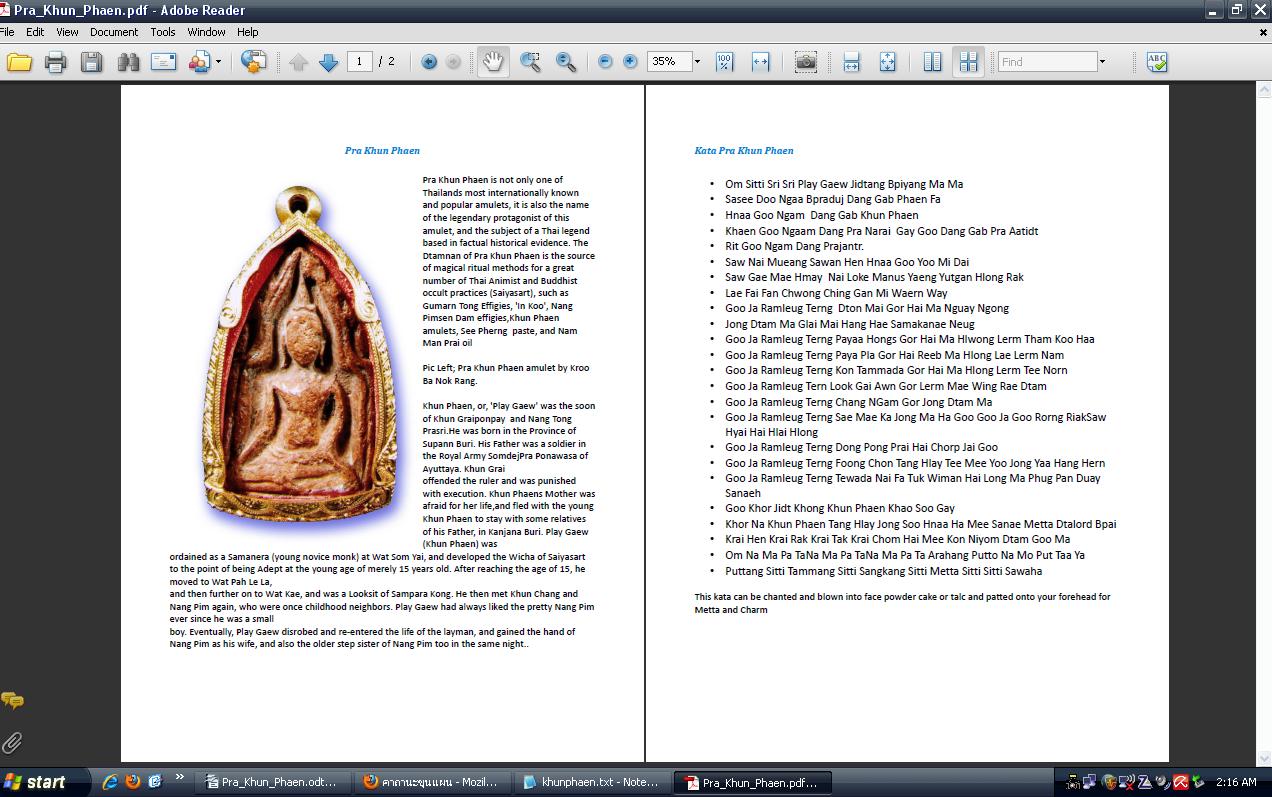Click the 35% zoom value field

tap(668, 62)
